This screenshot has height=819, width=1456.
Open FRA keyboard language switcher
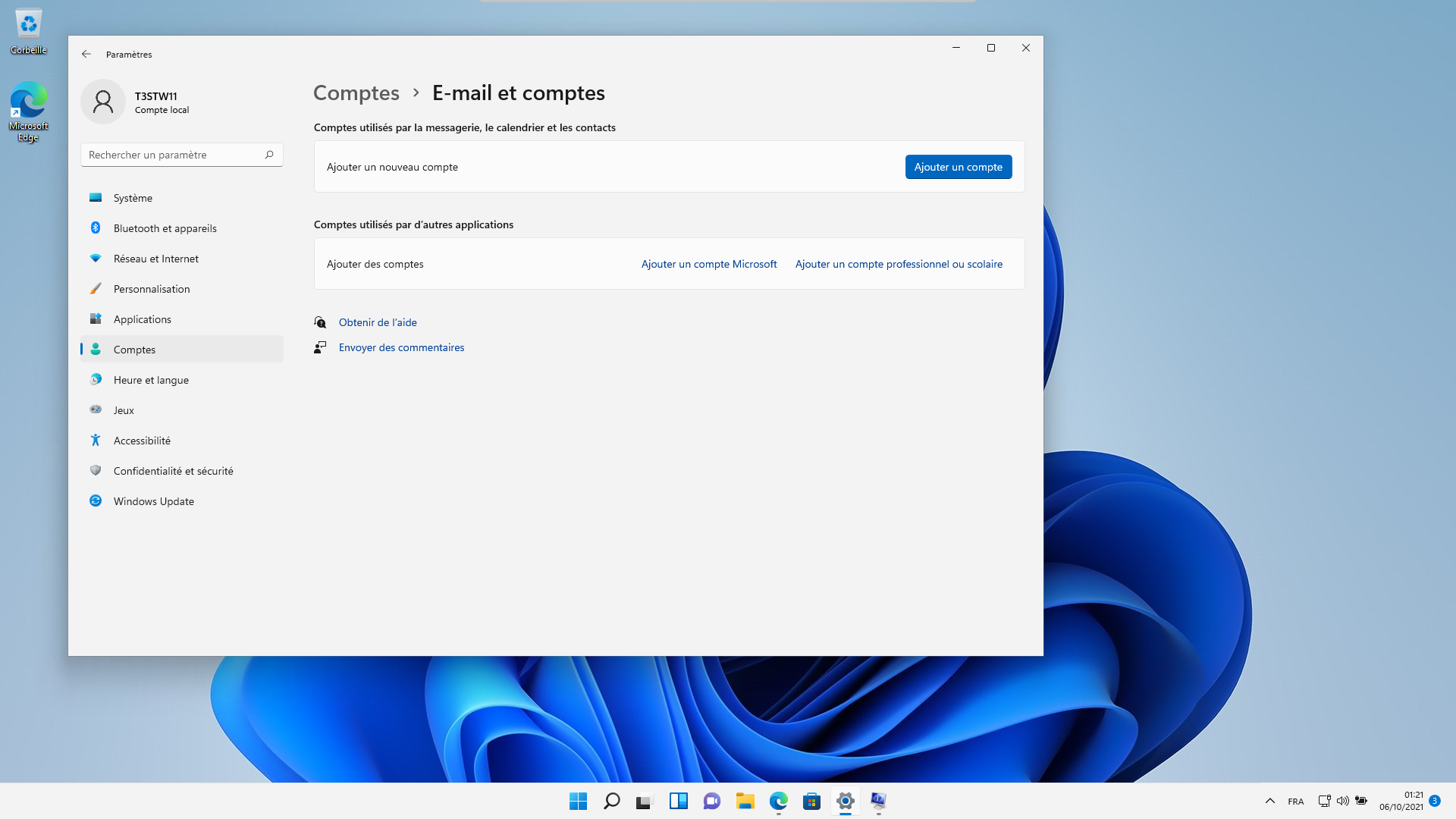(1295, 802)
